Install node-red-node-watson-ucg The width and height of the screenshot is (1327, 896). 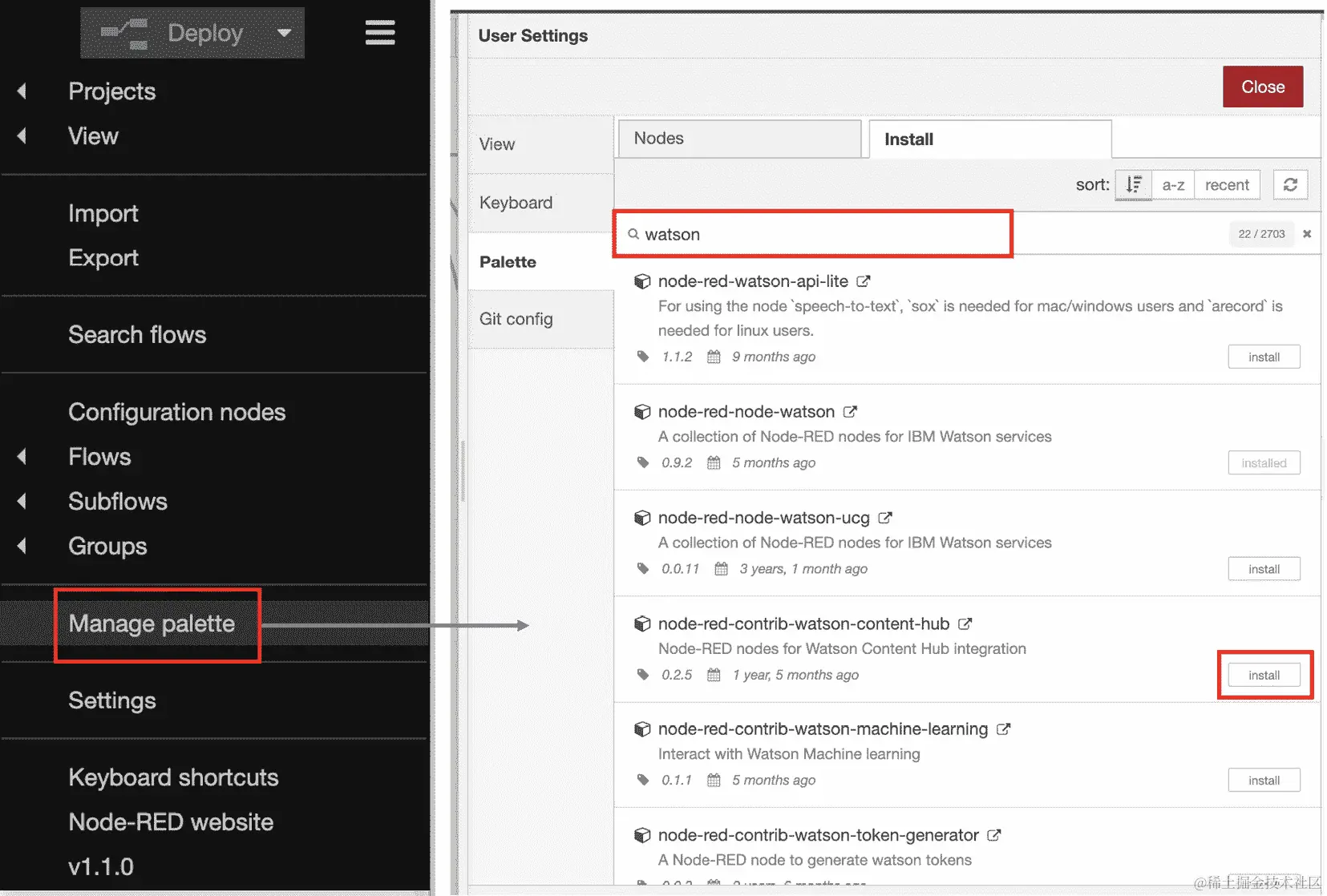tap(1264, 569)
